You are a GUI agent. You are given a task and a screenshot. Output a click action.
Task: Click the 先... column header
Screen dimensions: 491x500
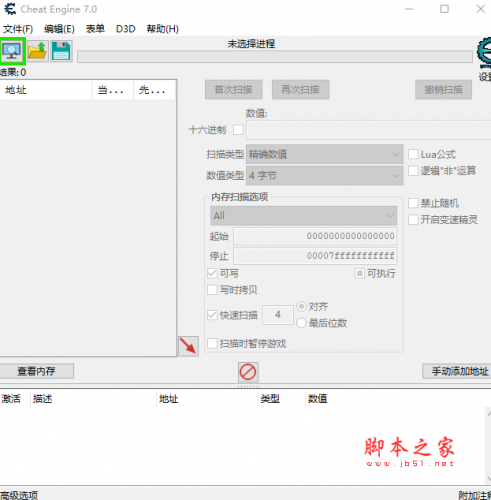(155, 90)
